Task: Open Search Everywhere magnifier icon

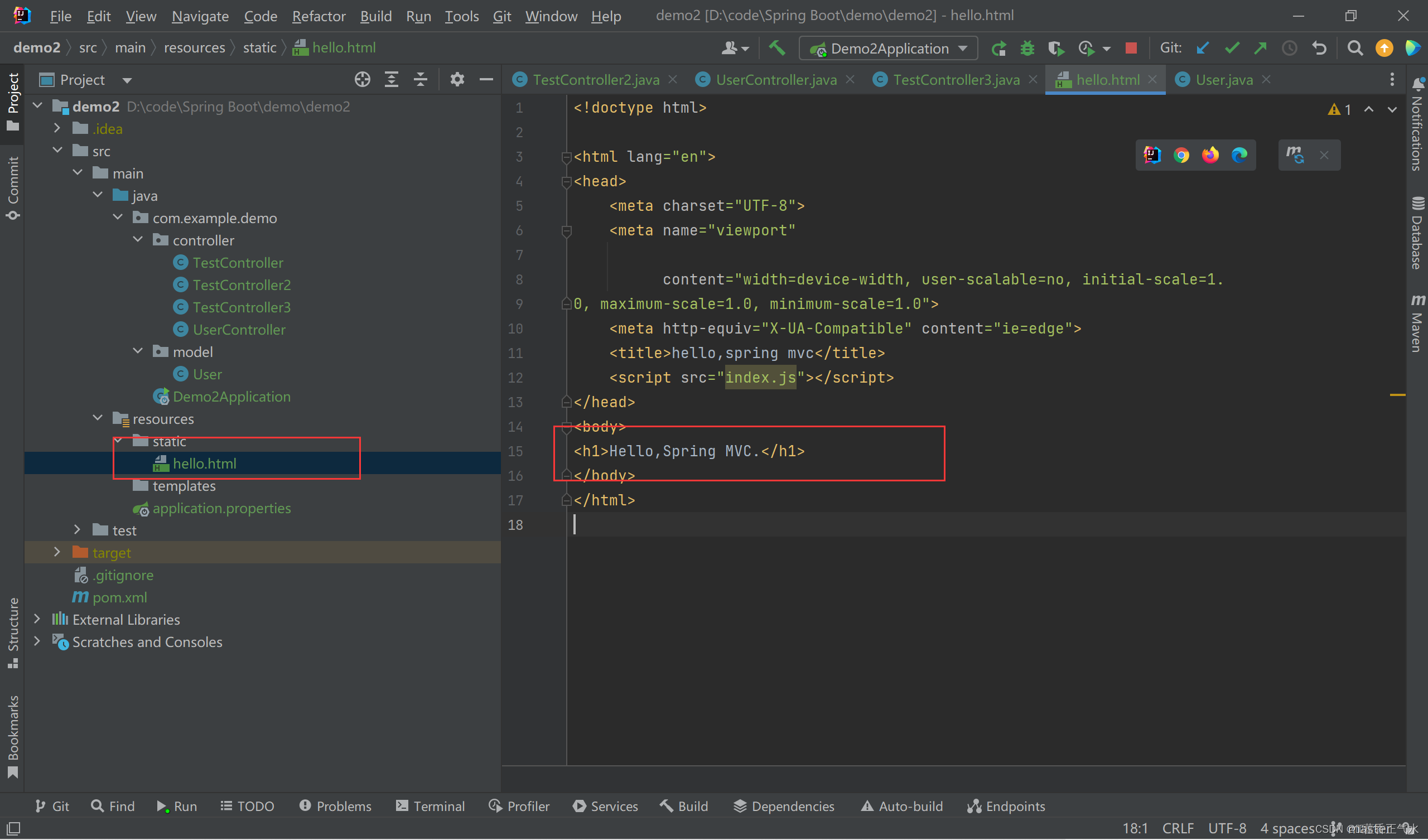Action: [1354, 48]
